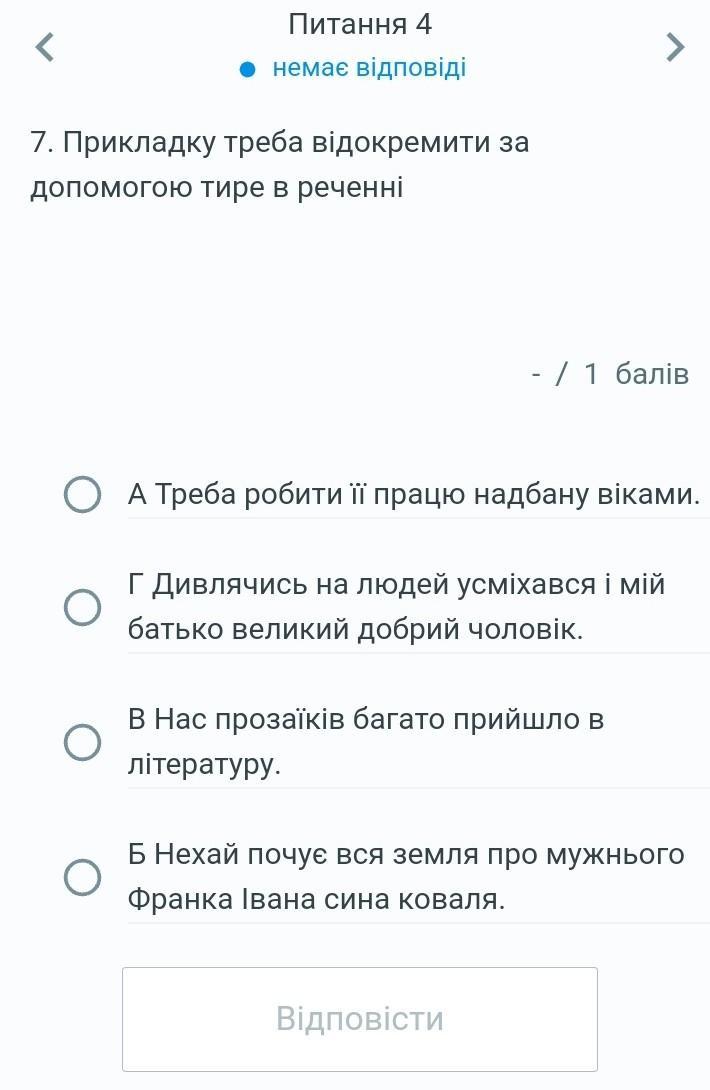Go to the previous question arrow

click(x=42, y=46)
